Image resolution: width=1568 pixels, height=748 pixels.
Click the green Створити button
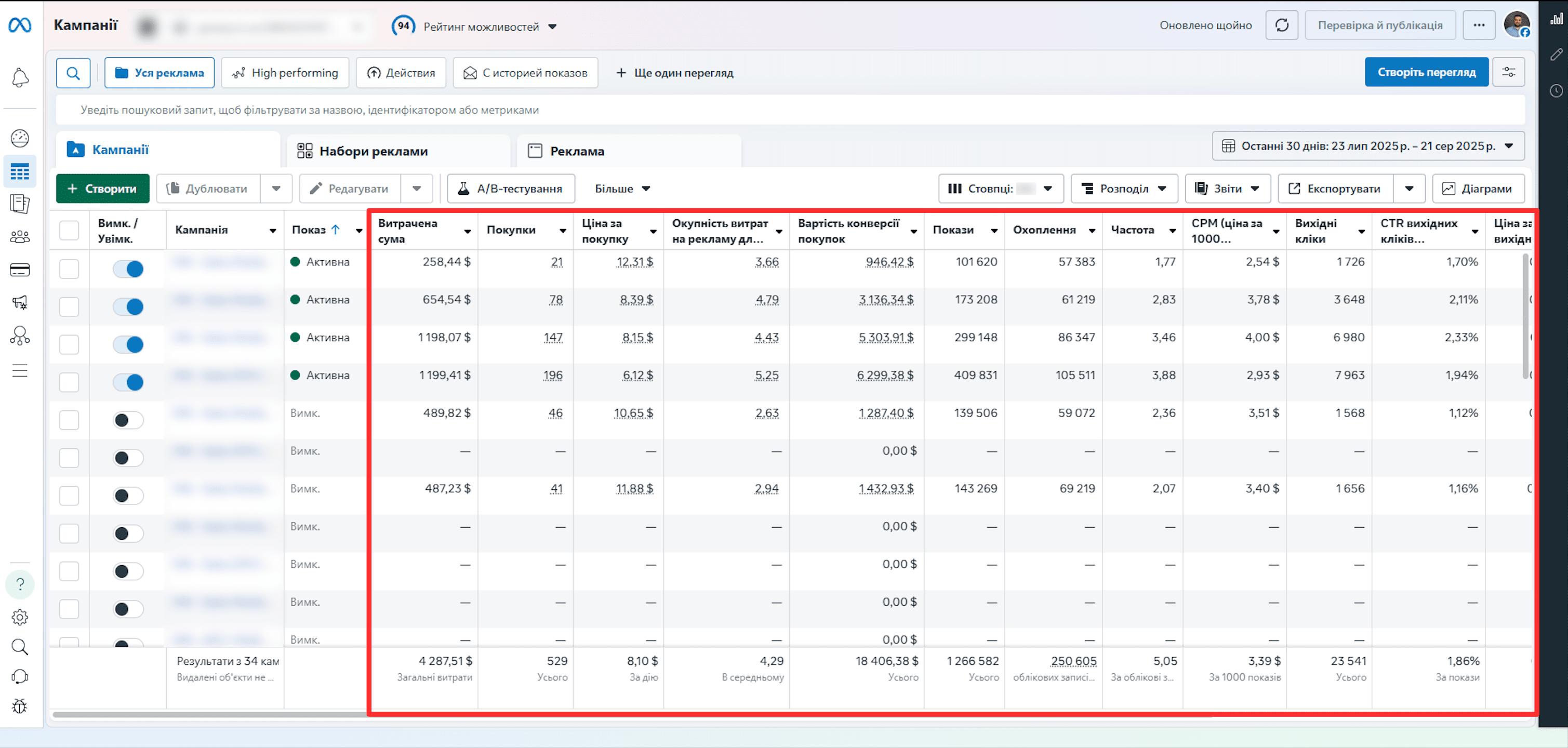pos(103,189)
